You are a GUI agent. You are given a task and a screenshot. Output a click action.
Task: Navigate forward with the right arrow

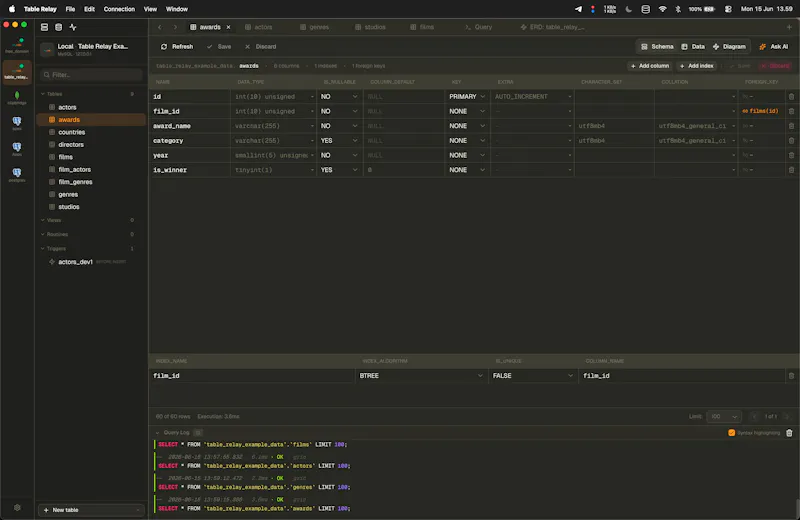tap(175, 27)
